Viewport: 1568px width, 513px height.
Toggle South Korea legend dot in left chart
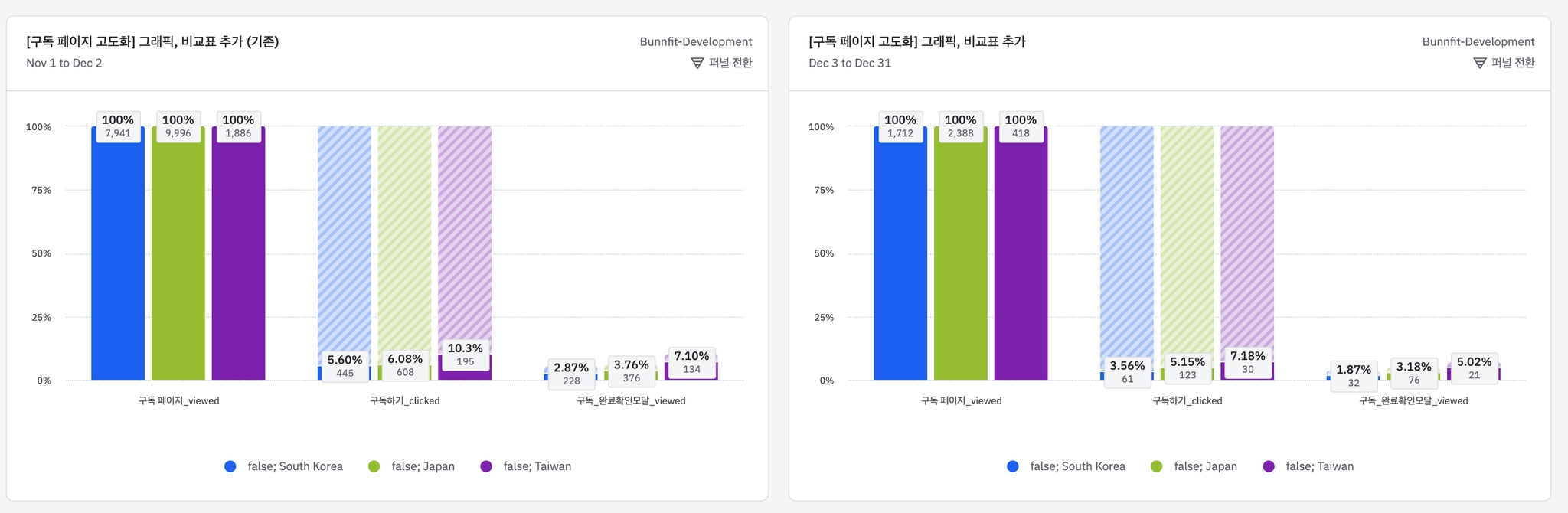230,466
